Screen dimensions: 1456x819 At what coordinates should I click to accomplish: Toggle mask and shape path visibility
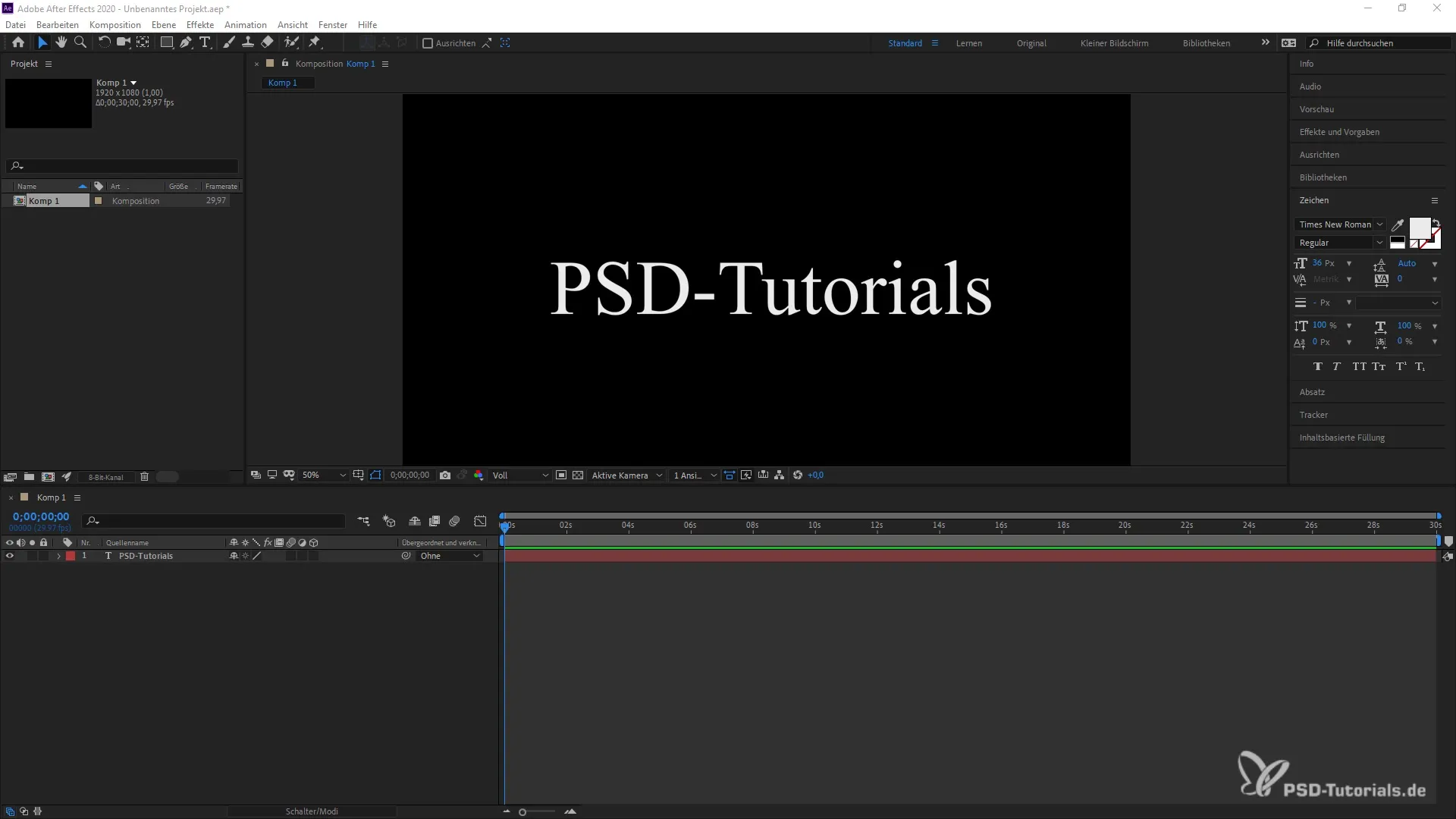pos(375,475)
